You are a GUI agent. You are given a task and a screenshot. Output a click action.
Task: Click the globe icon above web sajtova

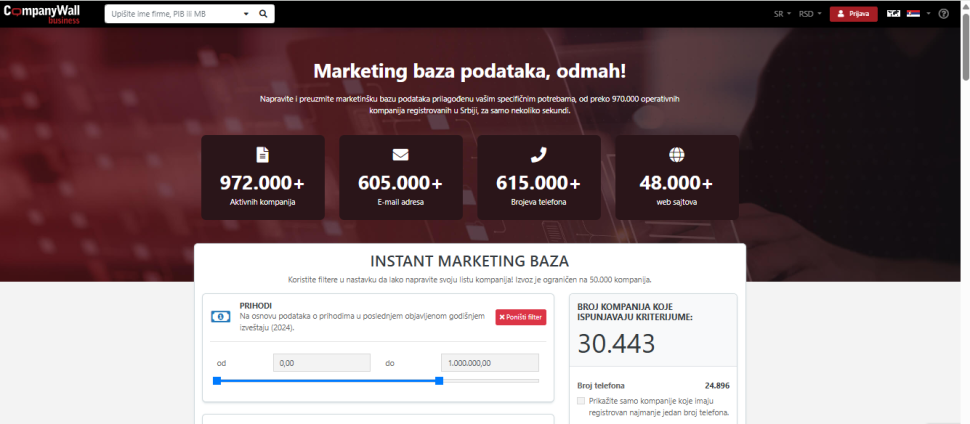(x=676, y=154)
